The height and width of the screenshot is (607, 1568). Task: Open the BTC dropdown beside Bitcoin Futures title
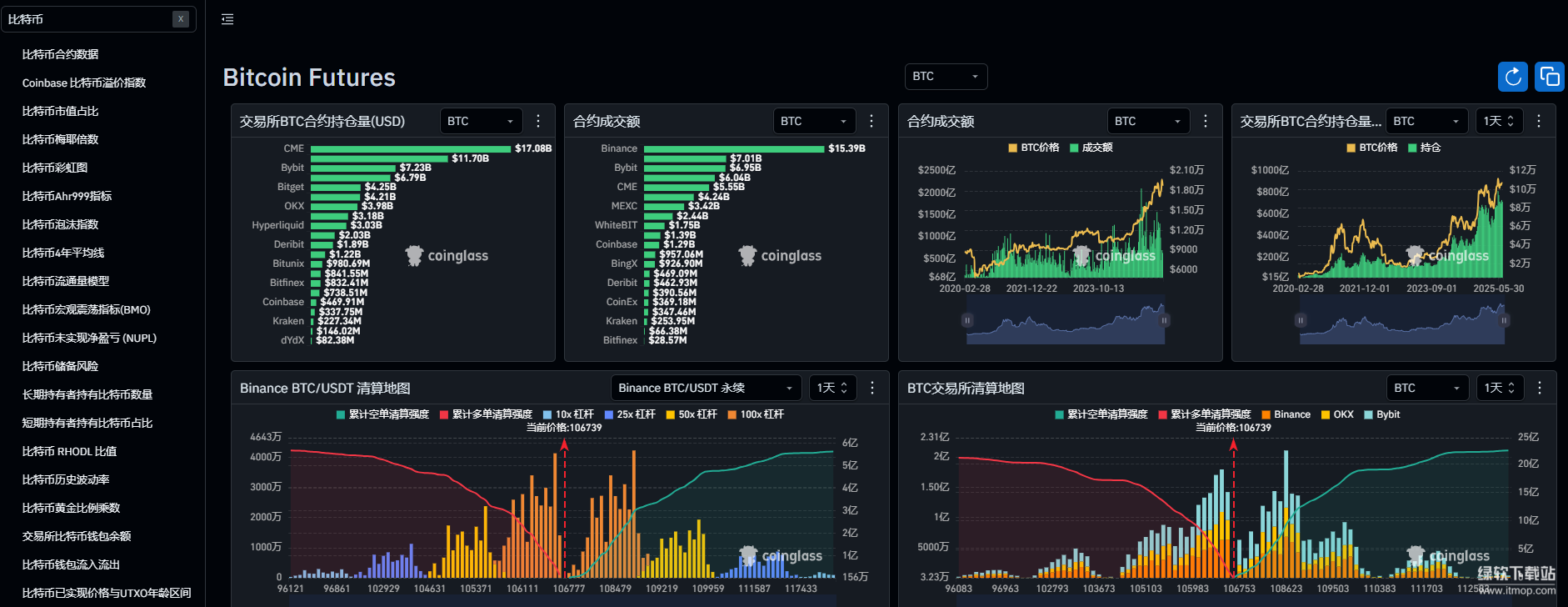(946, 76)
